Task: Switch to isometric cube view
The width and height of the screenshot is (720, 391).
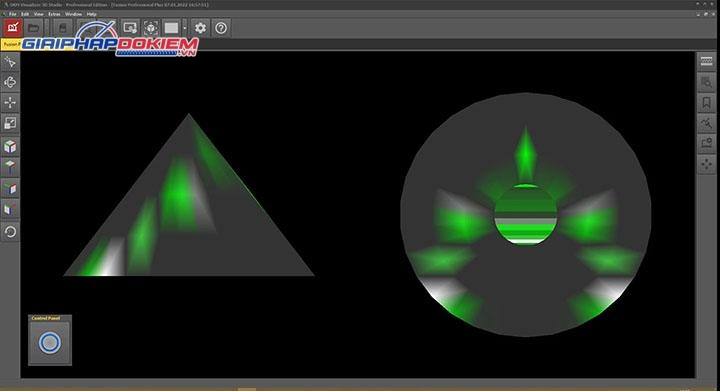Action: click(x=10, y=146)
